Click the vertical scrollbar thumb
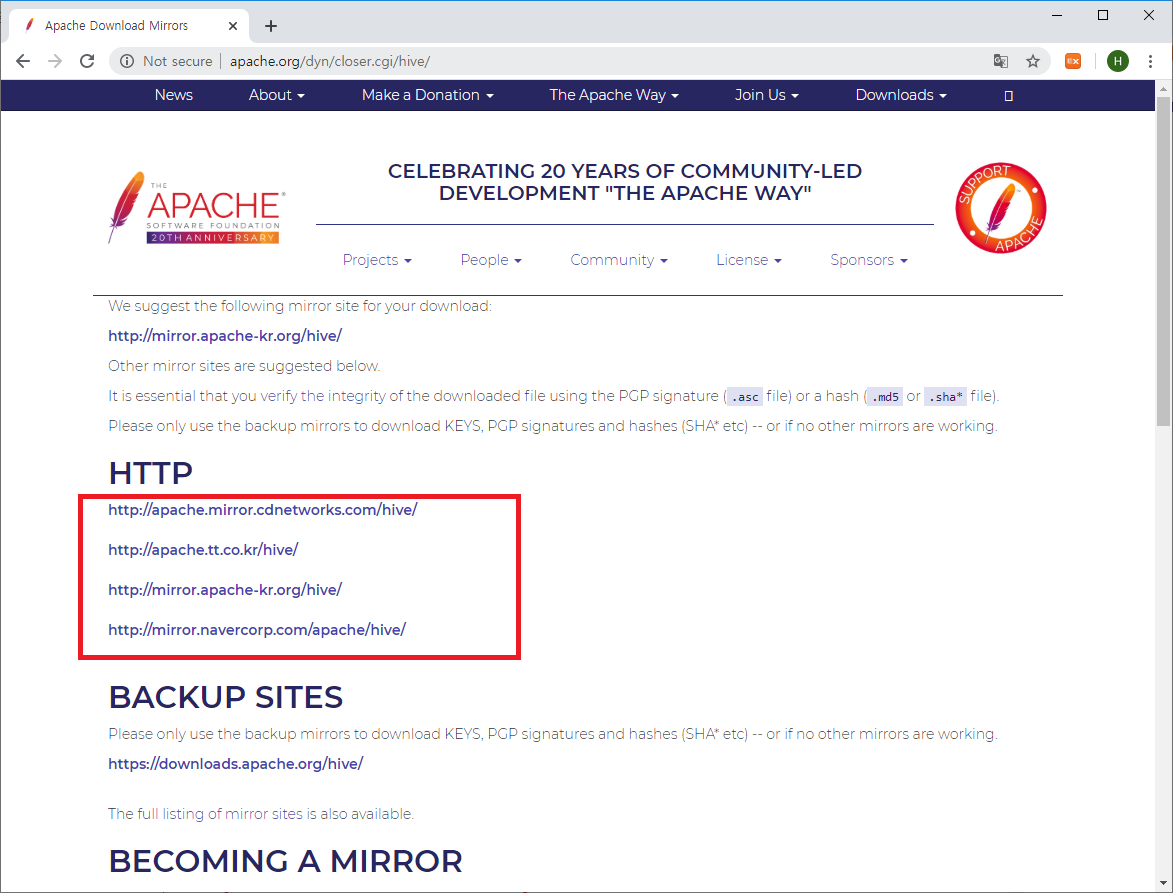Screen dimensions: 1173x893 click(1163, 262)
